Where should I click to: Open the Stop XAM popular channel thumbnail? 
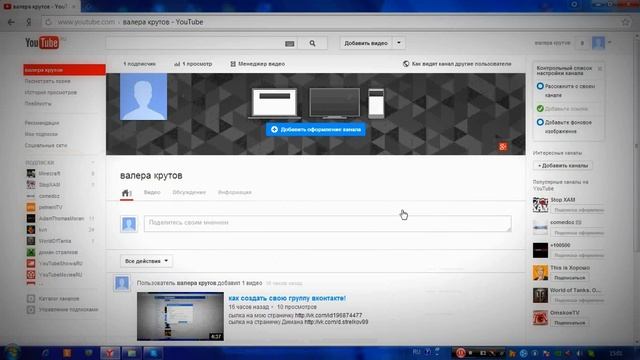(x=540, y=204)
